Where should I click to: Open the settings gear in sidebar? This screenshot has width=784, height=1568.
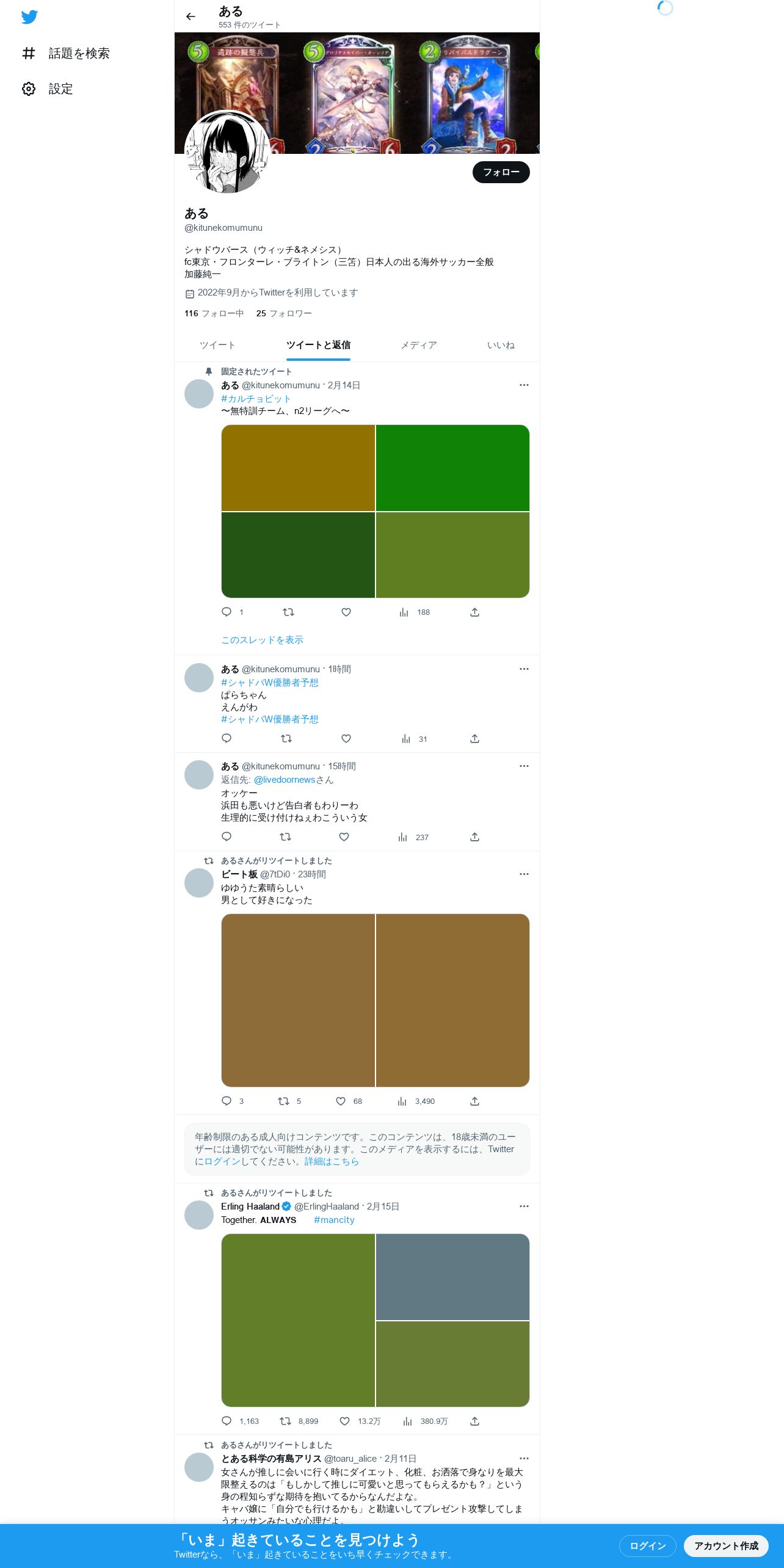pyautogui.click(x=29, y=89)
